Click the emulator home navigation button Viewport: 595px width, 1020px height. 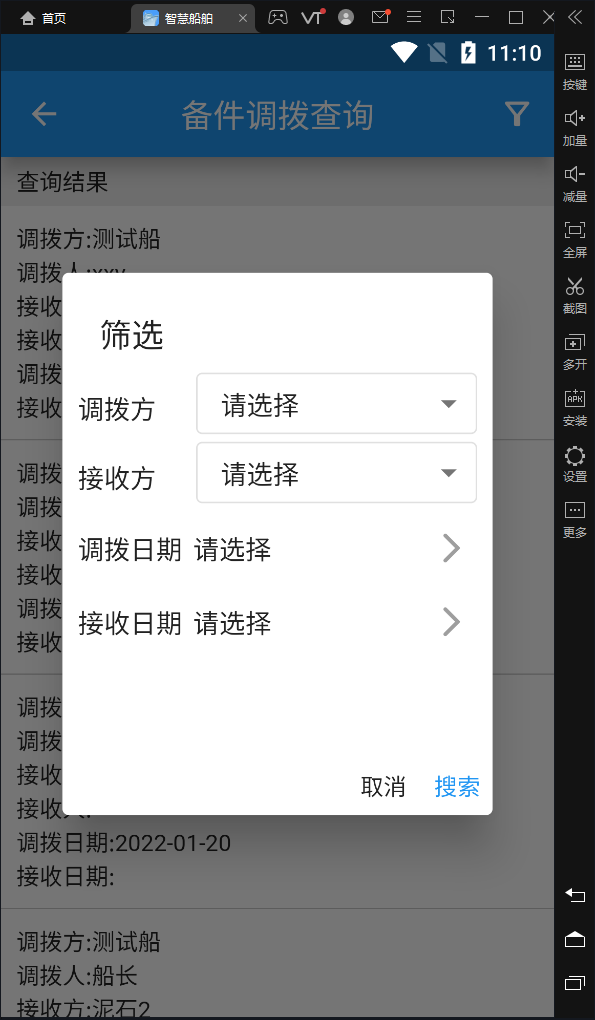(x=575, y=939)
